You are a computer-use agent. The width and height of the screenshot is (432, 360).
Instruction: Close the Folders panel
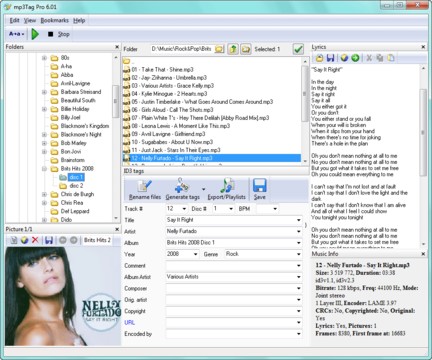click(x=117, y=47)
